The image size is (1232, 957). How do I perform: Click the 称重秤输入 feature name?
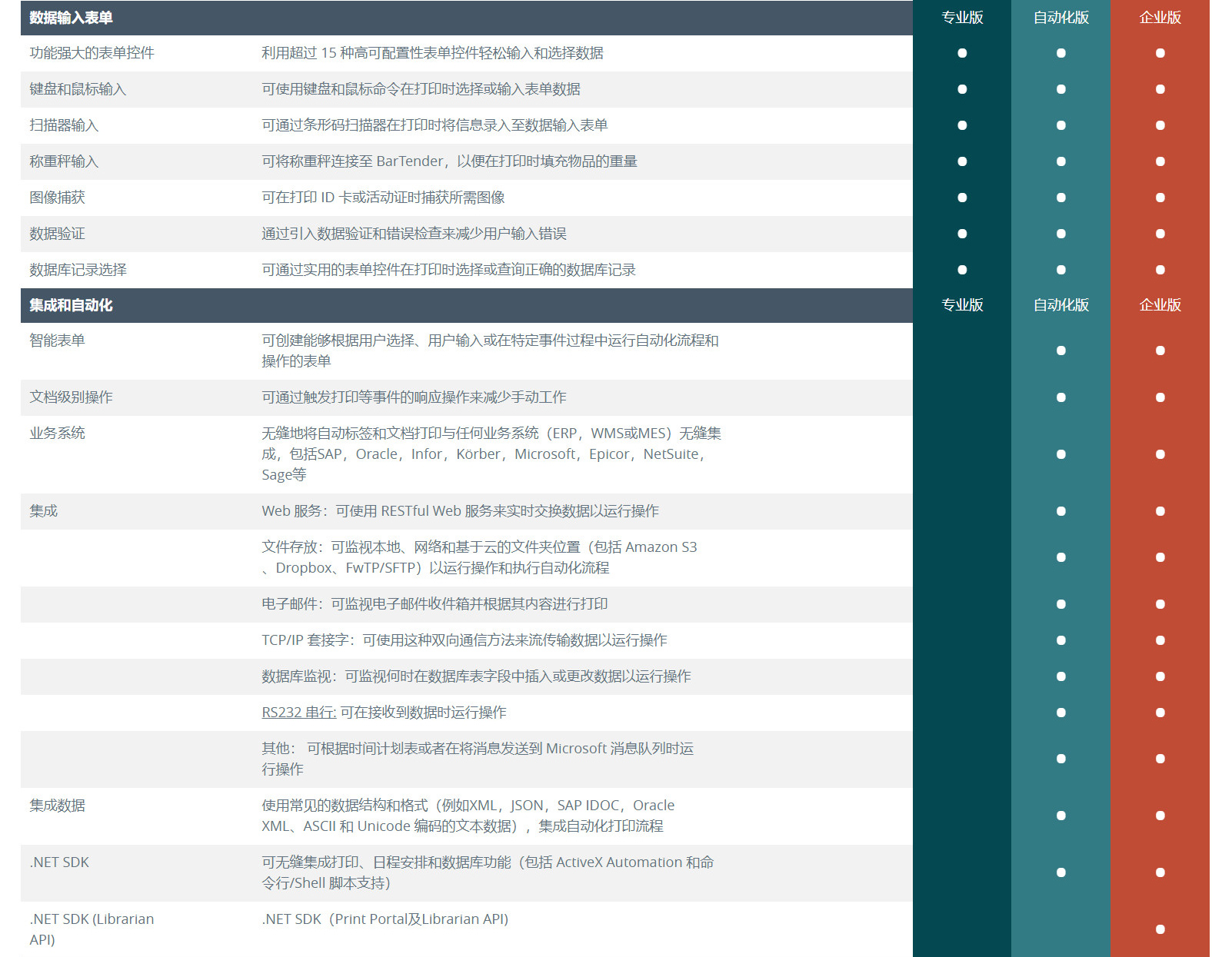pos(64,161)
